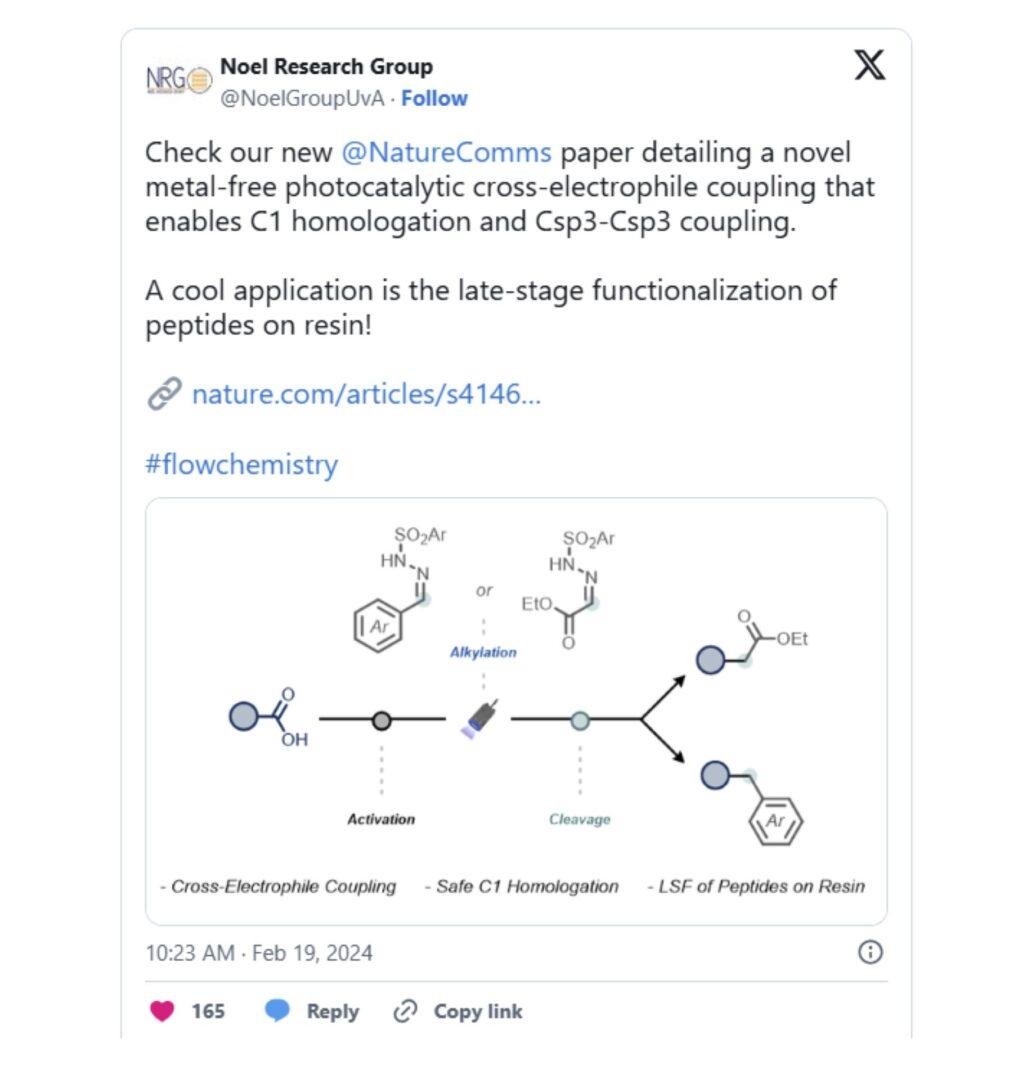Click the 10:23 AM Feb 19, 2024 timestamp
This screenshot has height=1080, width=1036.
pos(259,953)
